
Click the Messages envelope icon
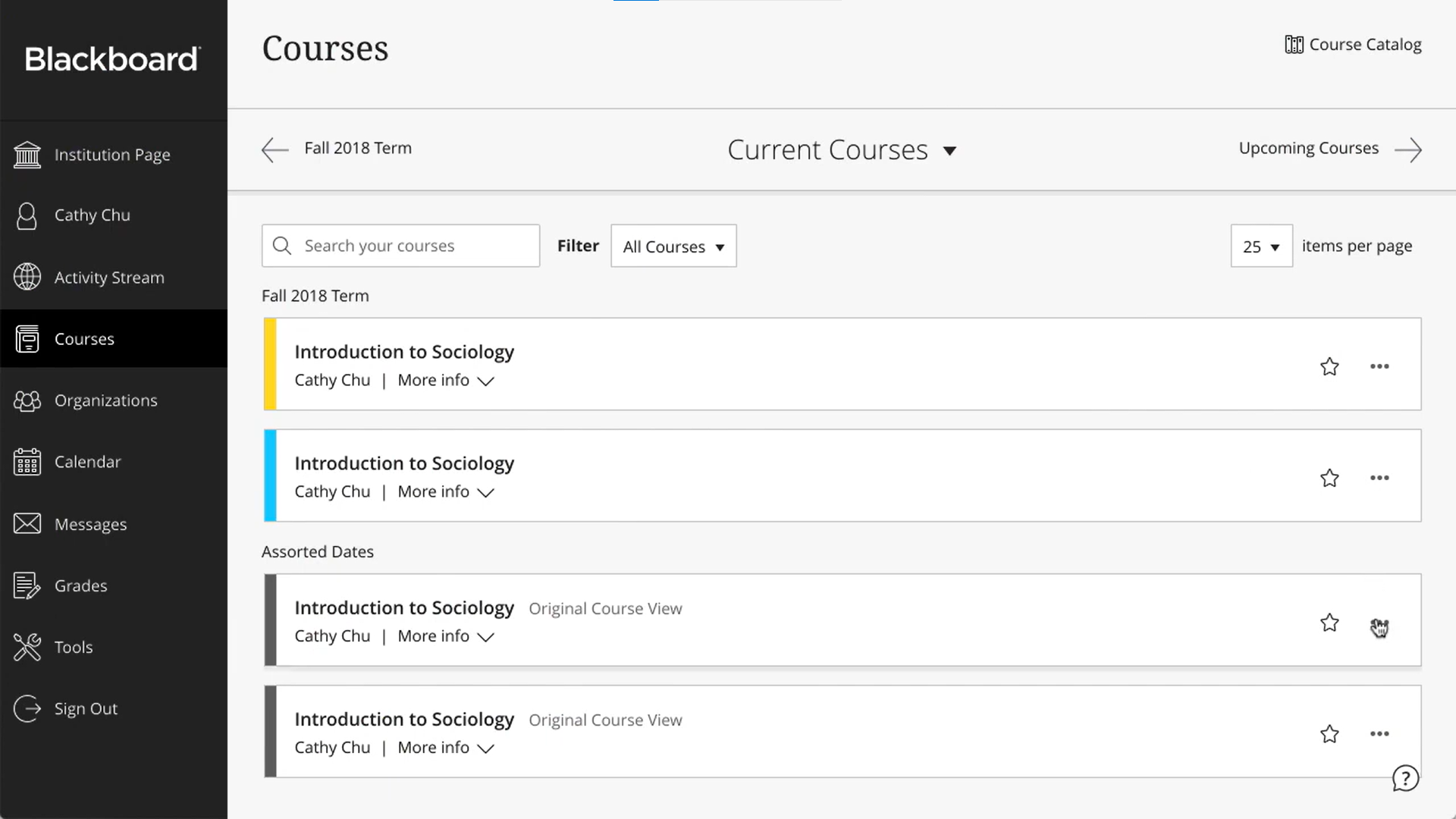[27, 523]
